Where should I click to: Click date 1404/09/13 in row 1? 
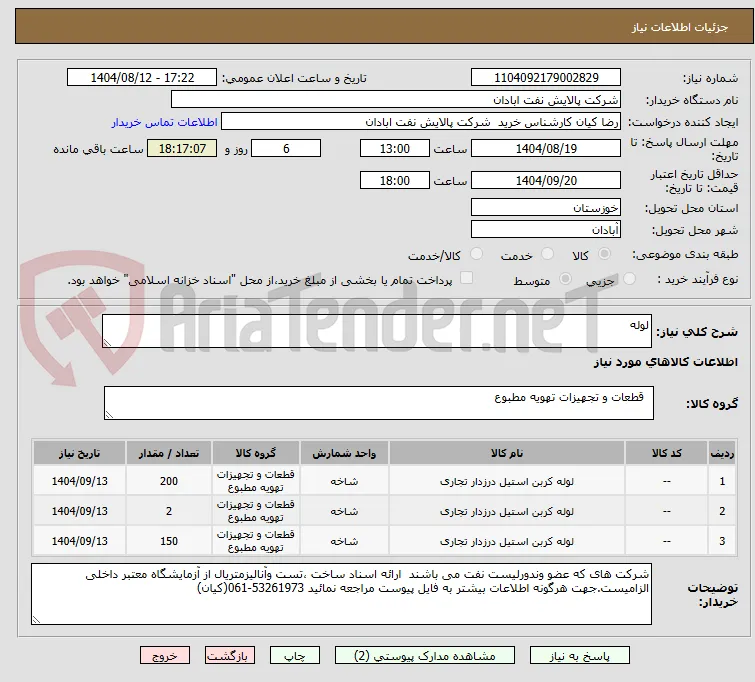[x=79, y=481]
